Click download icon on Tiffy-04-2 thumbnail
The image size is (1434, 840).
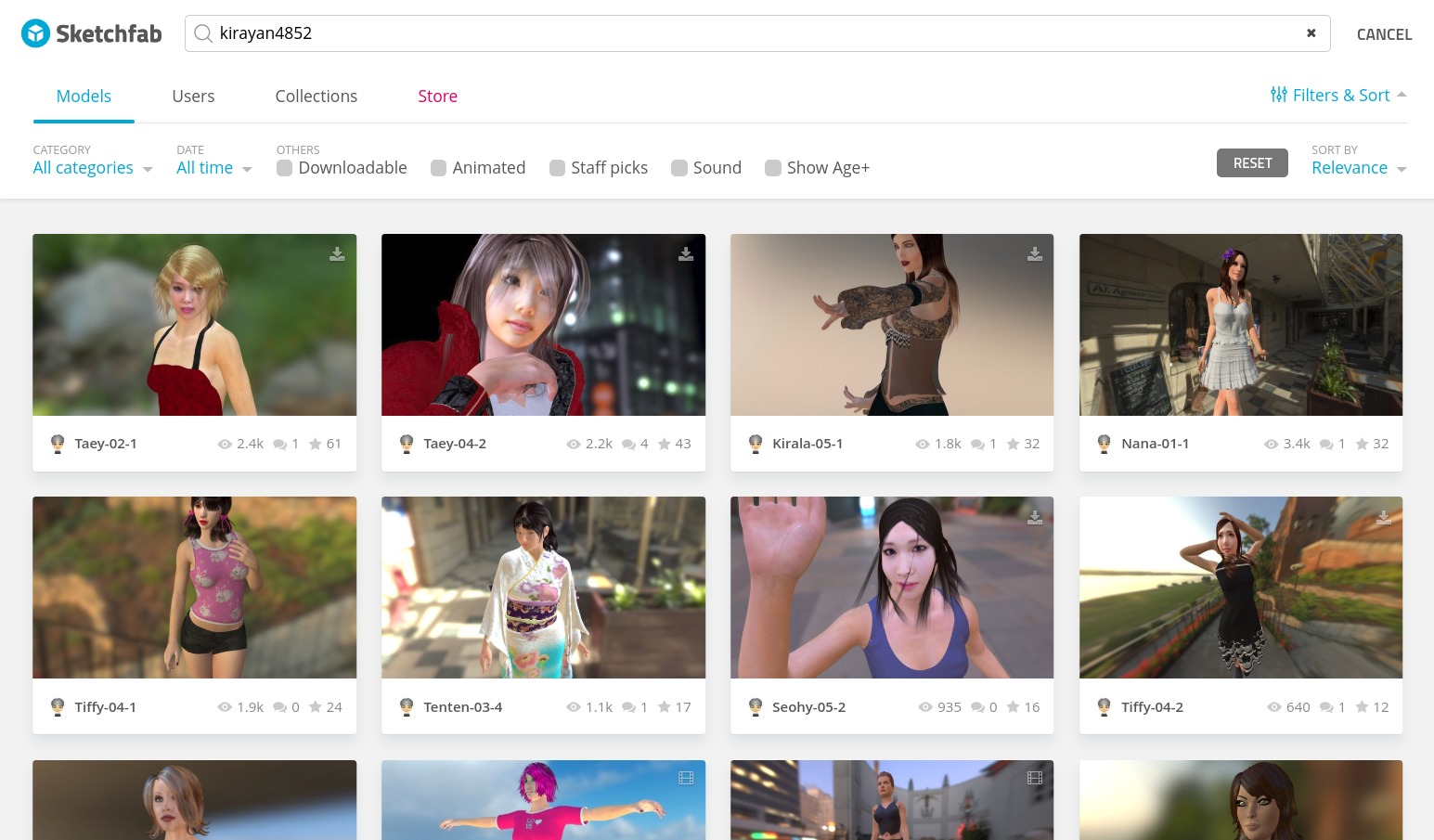pos(1384,517)
